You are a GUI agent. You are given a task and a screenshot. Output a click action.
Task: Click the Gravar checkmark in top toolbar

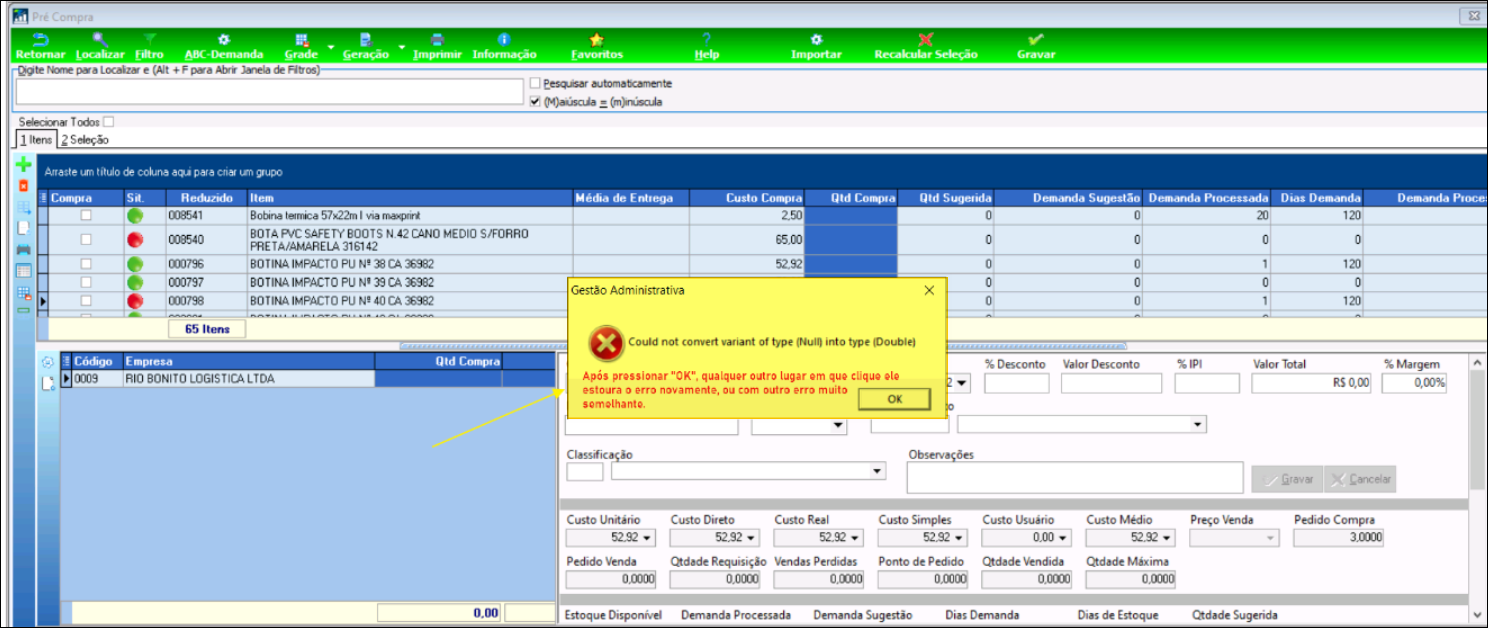pos(1036,41)
